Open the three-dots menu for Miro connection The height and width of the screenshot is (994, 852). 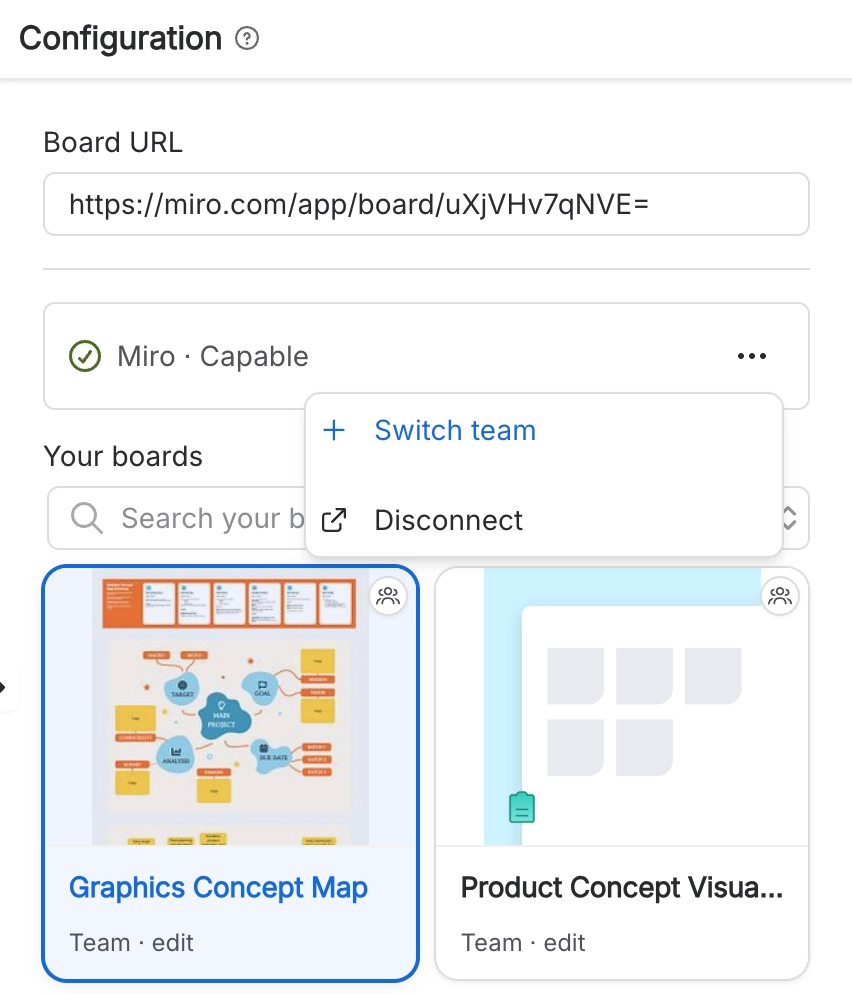752,356
